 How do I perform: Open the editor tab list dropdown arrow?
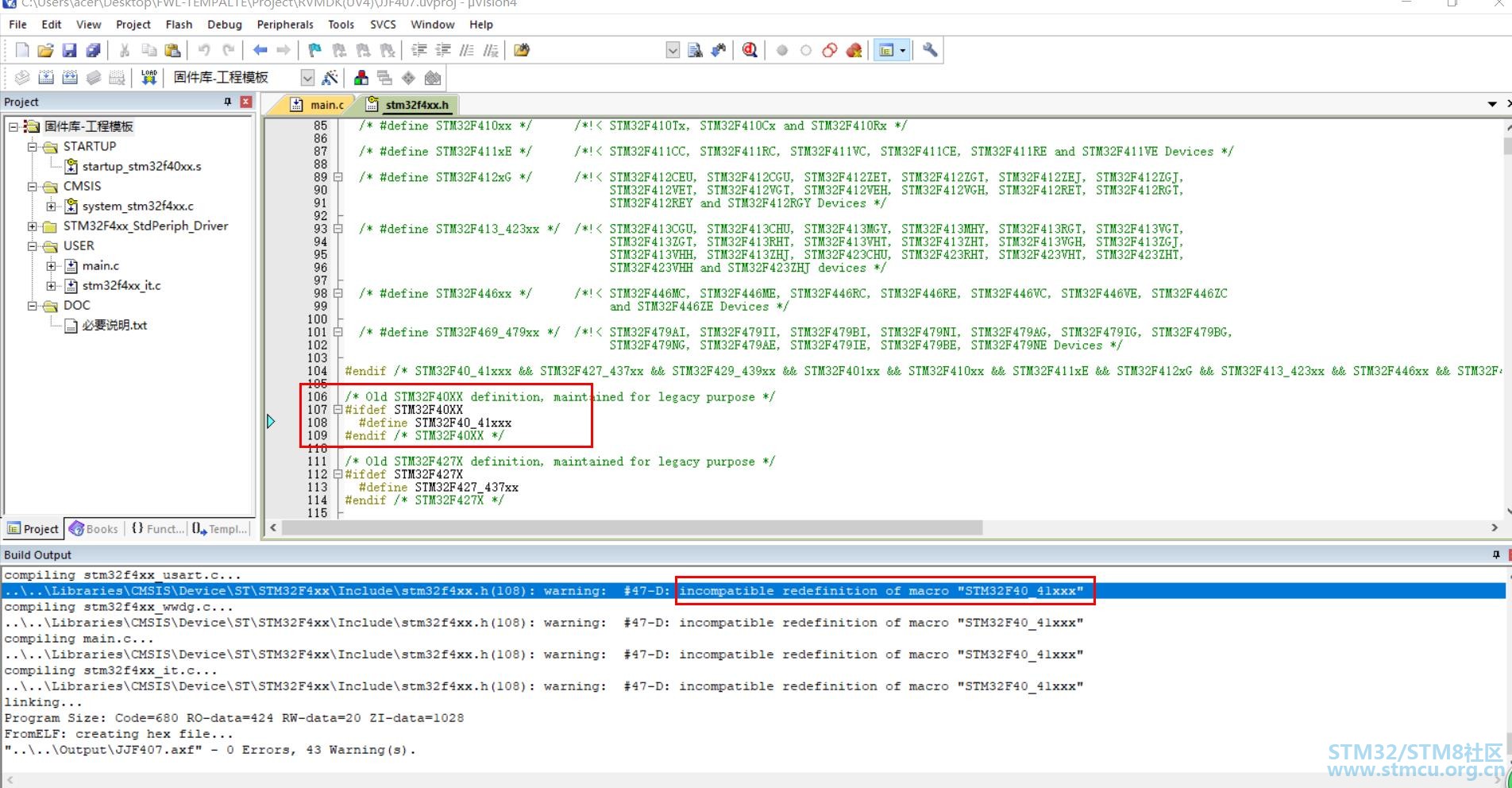(x=1492, y=104)
